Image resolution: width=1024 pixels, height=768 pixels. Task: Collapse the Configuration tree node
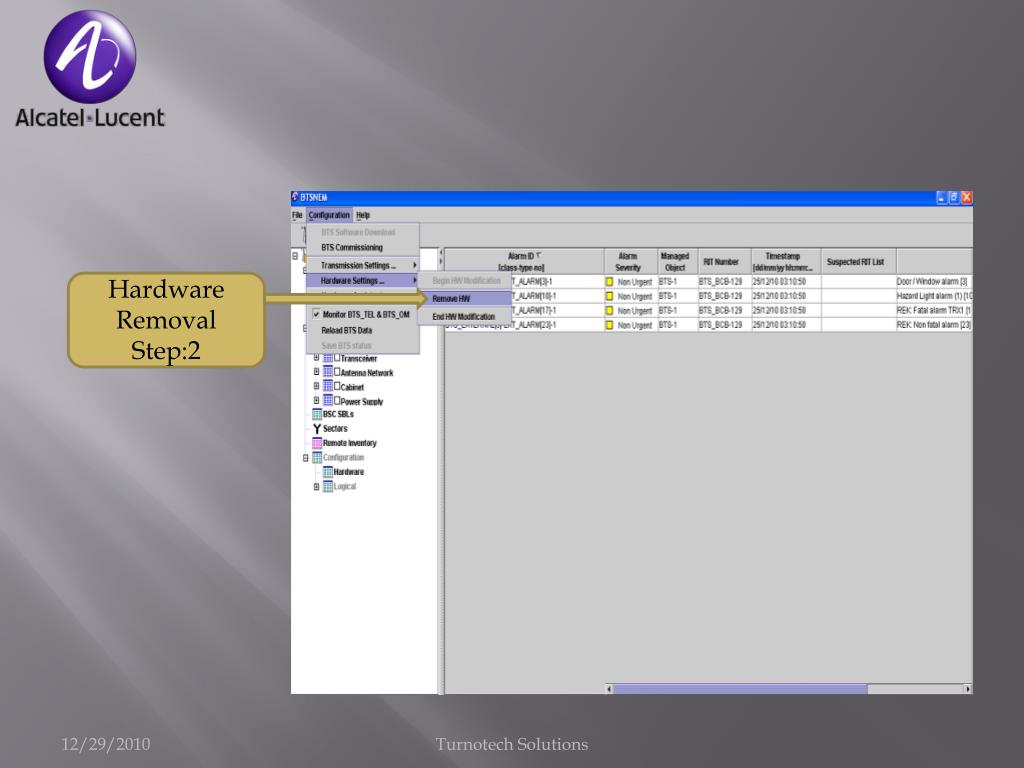coord(305,458)
